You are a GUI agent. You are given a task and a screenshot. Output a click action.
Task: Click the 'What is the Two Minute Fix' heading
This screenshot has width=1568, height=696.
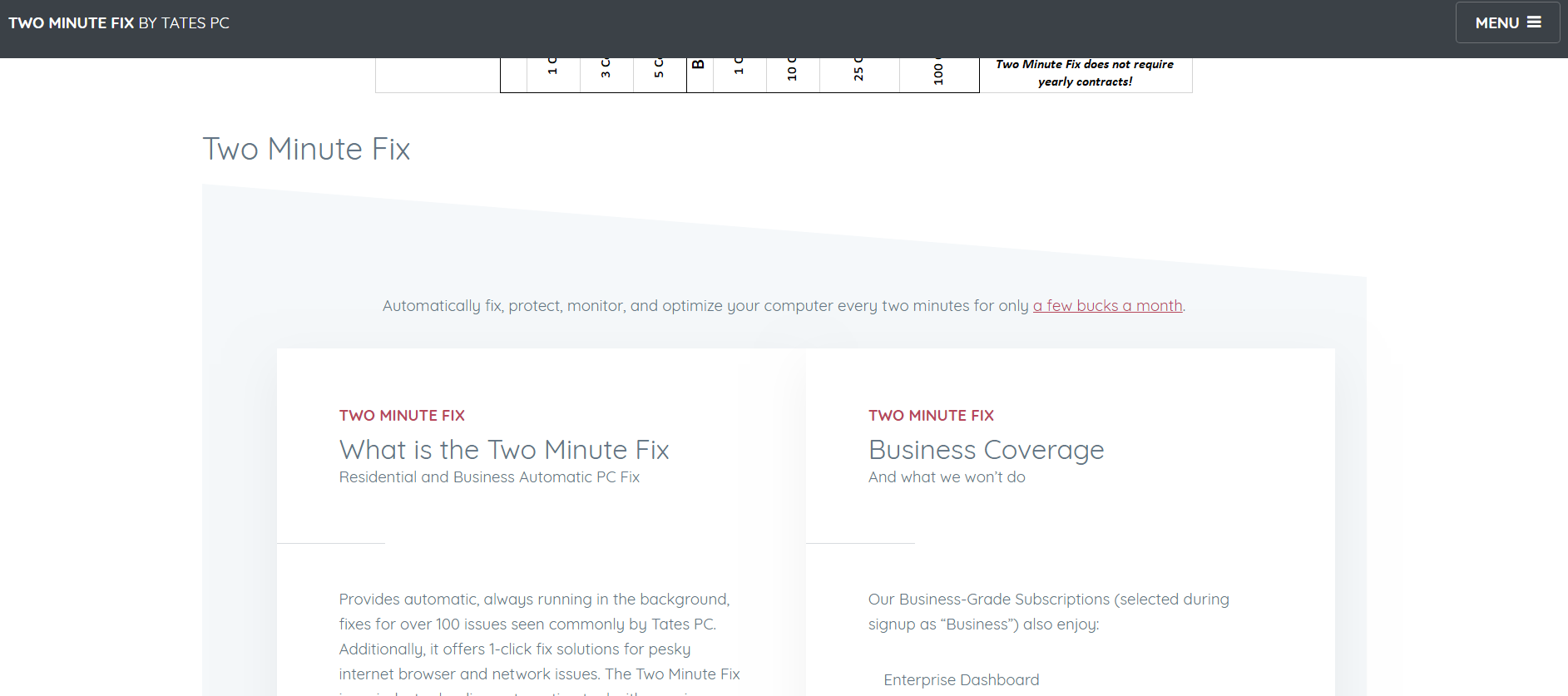pos(503,450)
